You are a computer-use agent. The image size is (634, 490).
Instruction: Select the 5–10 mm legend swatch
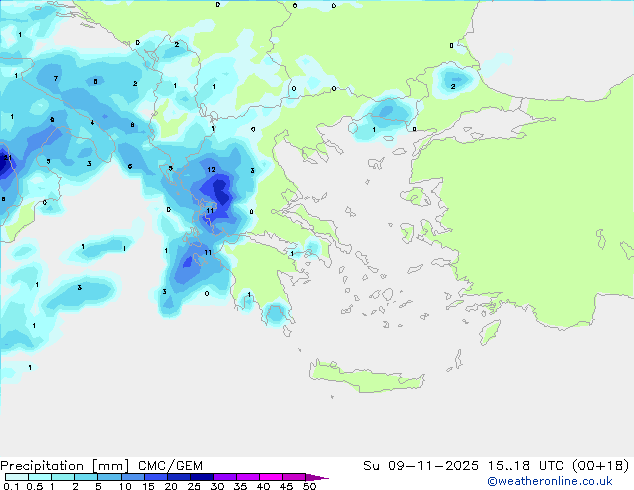109,477
